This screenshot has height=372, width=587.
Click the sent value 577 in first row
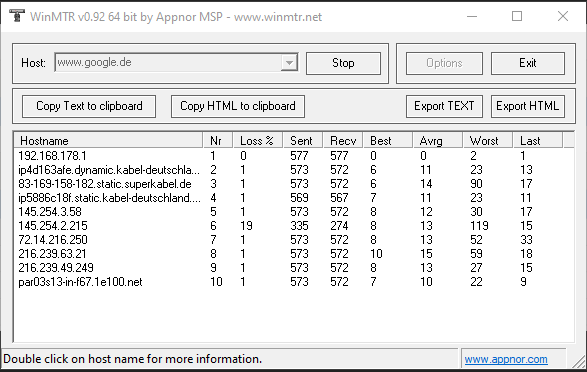[x=299, y=156]
